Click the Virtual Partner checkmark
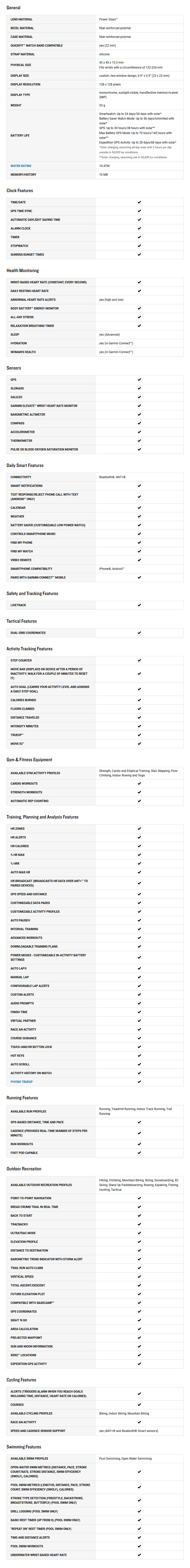 [x=139, y=1021]
